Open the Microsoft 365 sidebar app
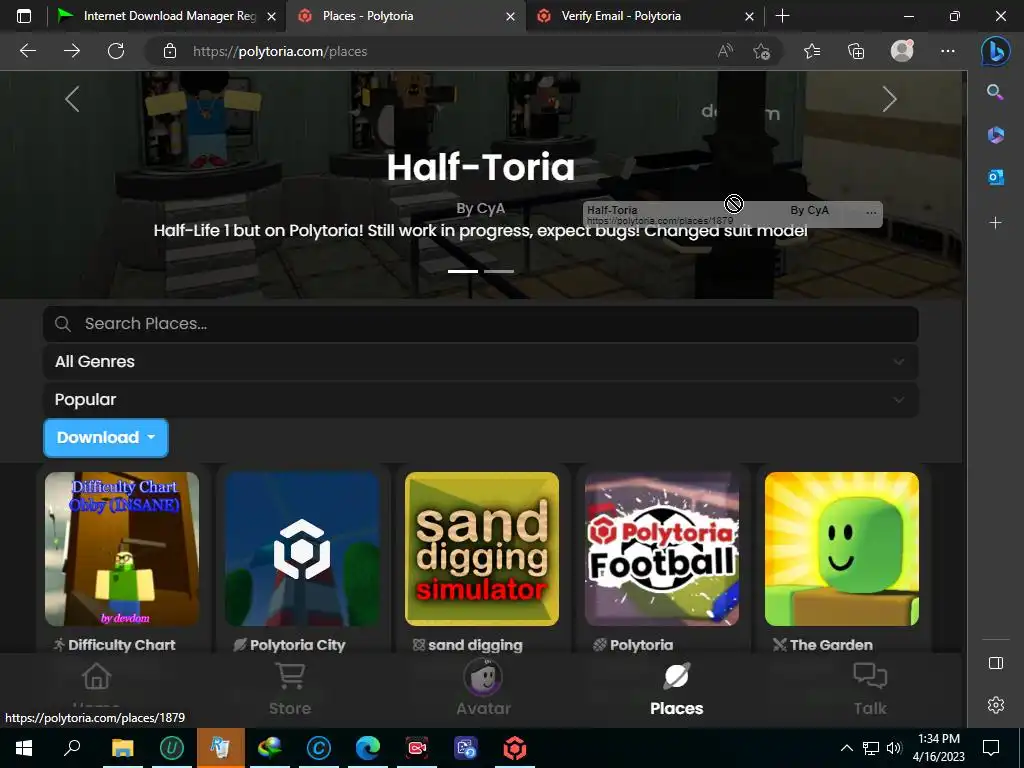1024x768 pixels. point(995,135)
